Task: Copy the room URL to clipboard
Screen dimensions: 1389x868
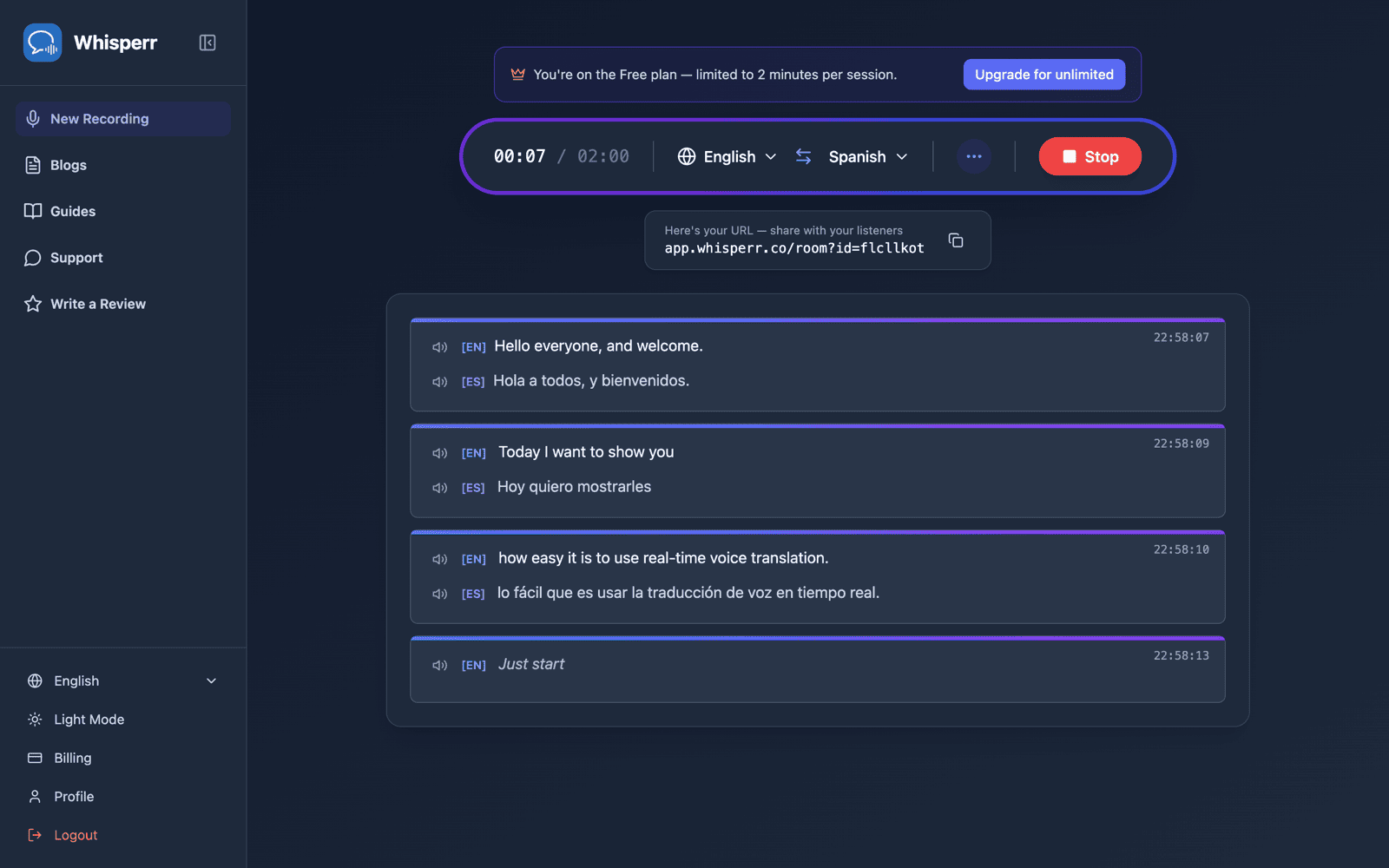Action: [956, 240]
